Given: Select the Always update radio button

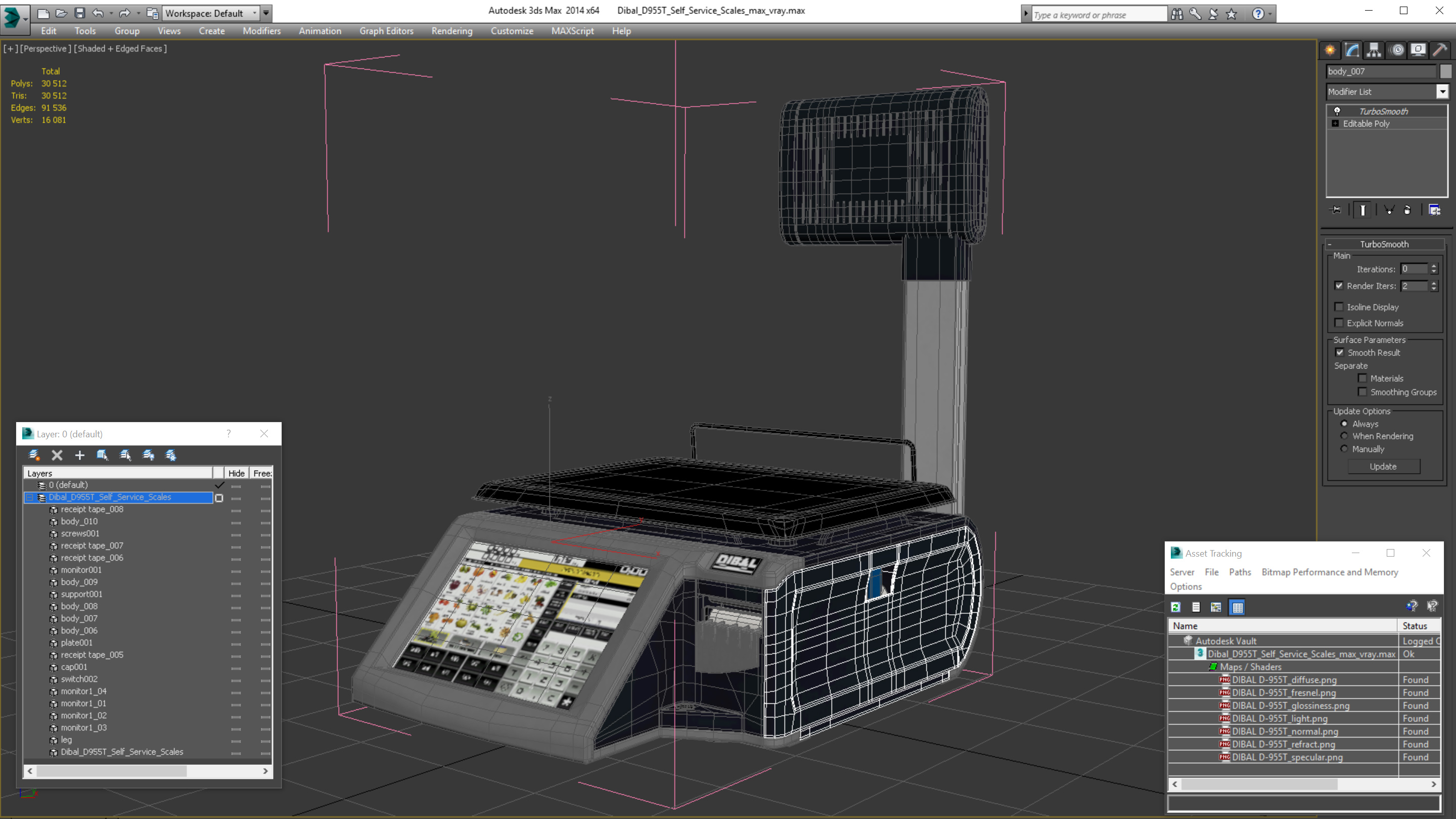Looking at the screenshot, I should click(1344, 423).
